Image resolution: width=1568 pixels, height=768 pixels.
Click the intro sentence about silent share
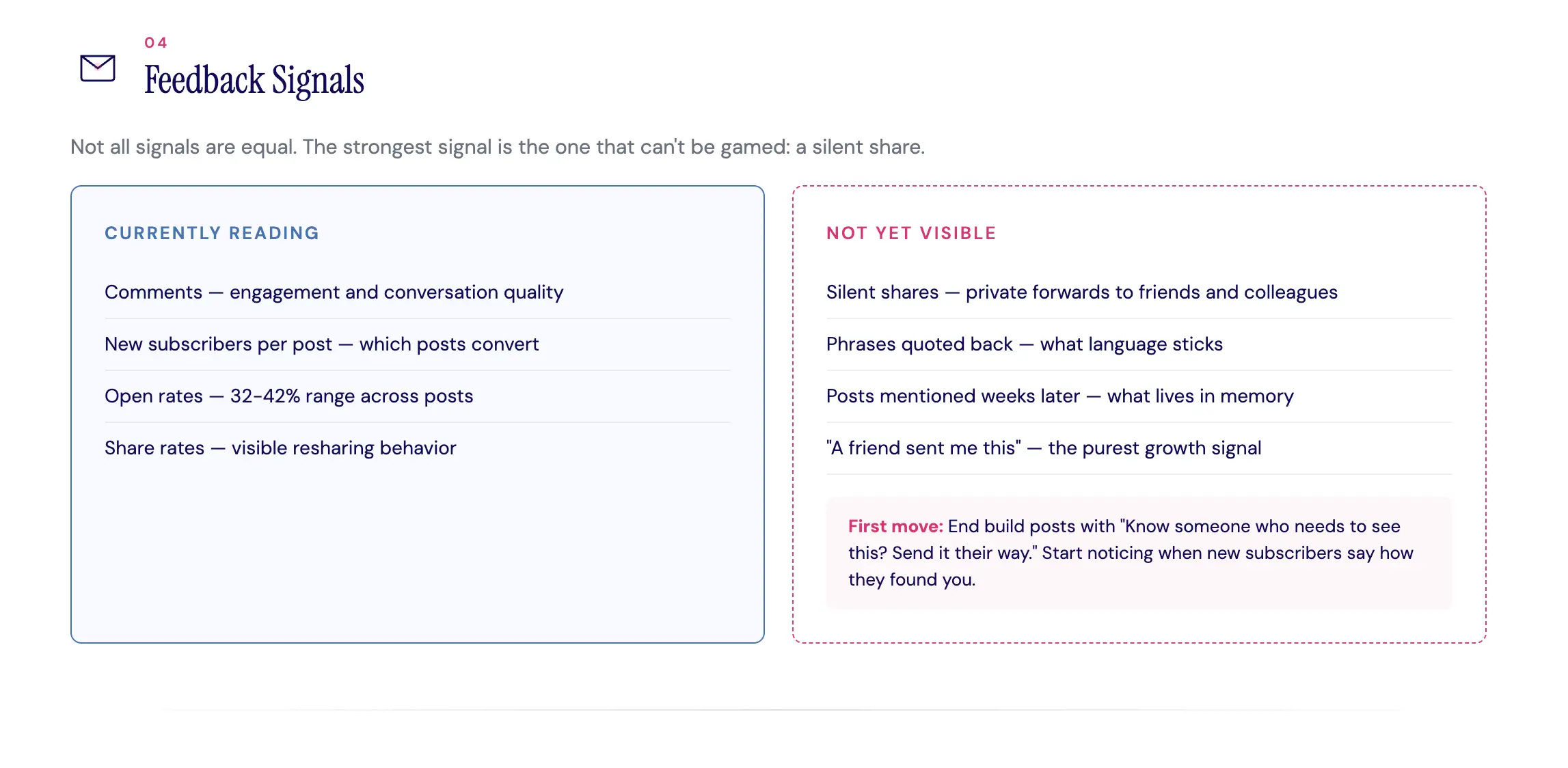pos(498,147)
